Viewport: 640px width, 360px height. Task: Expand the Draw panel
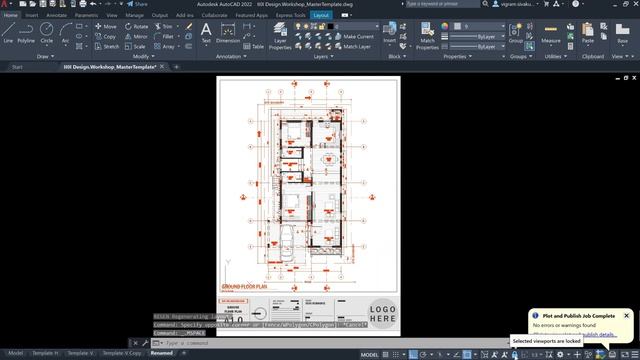tap(45, 56)
